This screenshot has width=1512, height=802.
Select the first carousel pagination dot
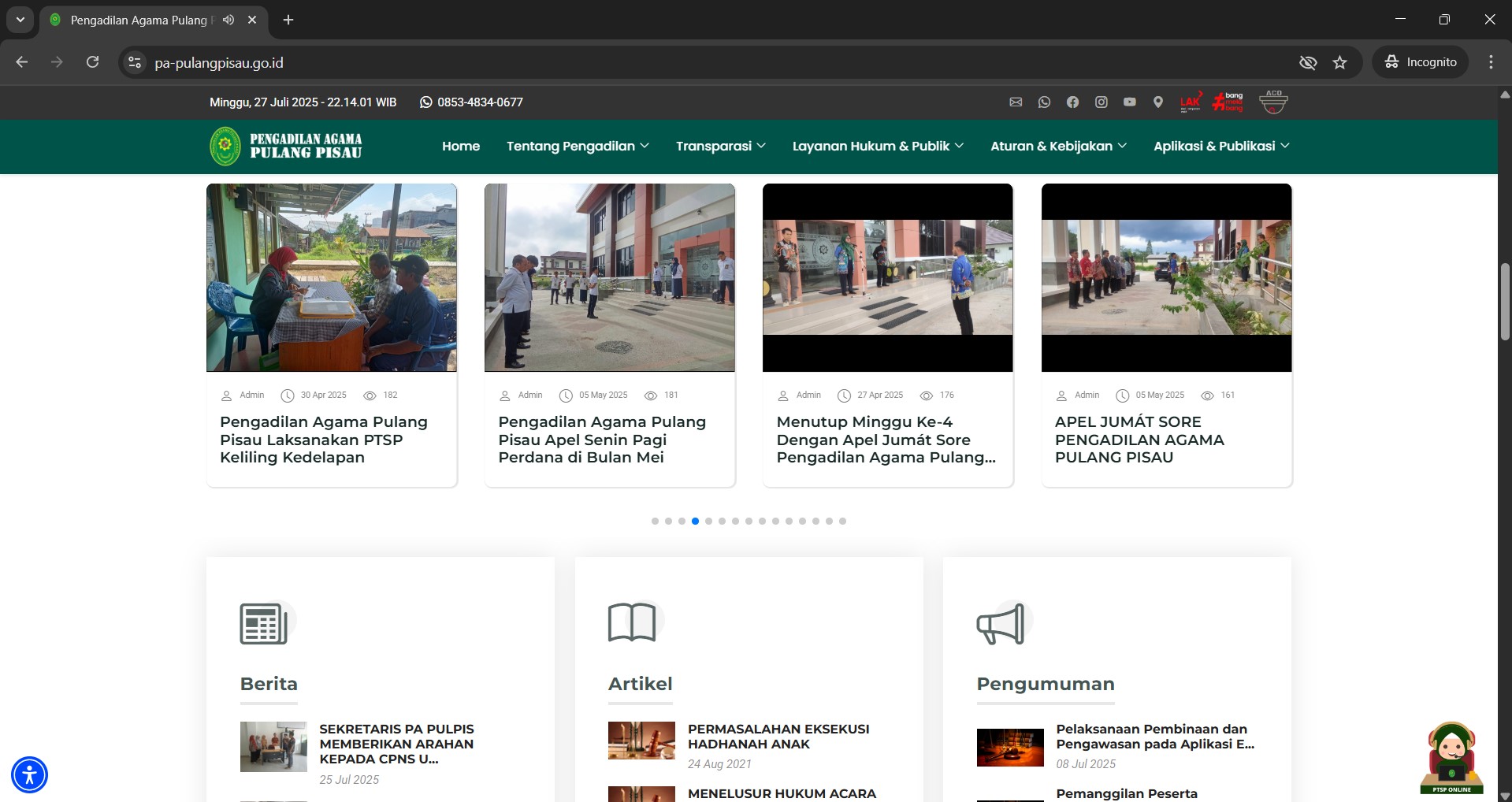(655, 521)
